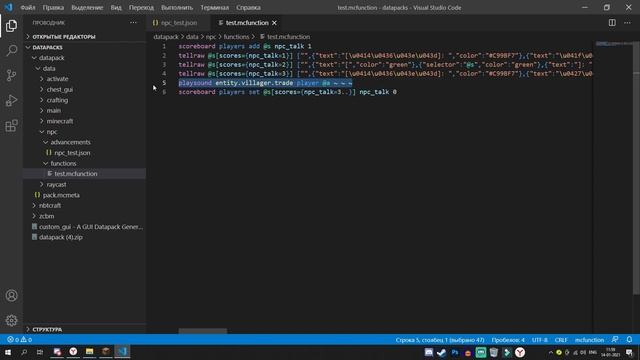Image resolution: width=640 pixels, height=360 pixels.
Task: Click the minimap code preview
Action: (x=613, y=43)
